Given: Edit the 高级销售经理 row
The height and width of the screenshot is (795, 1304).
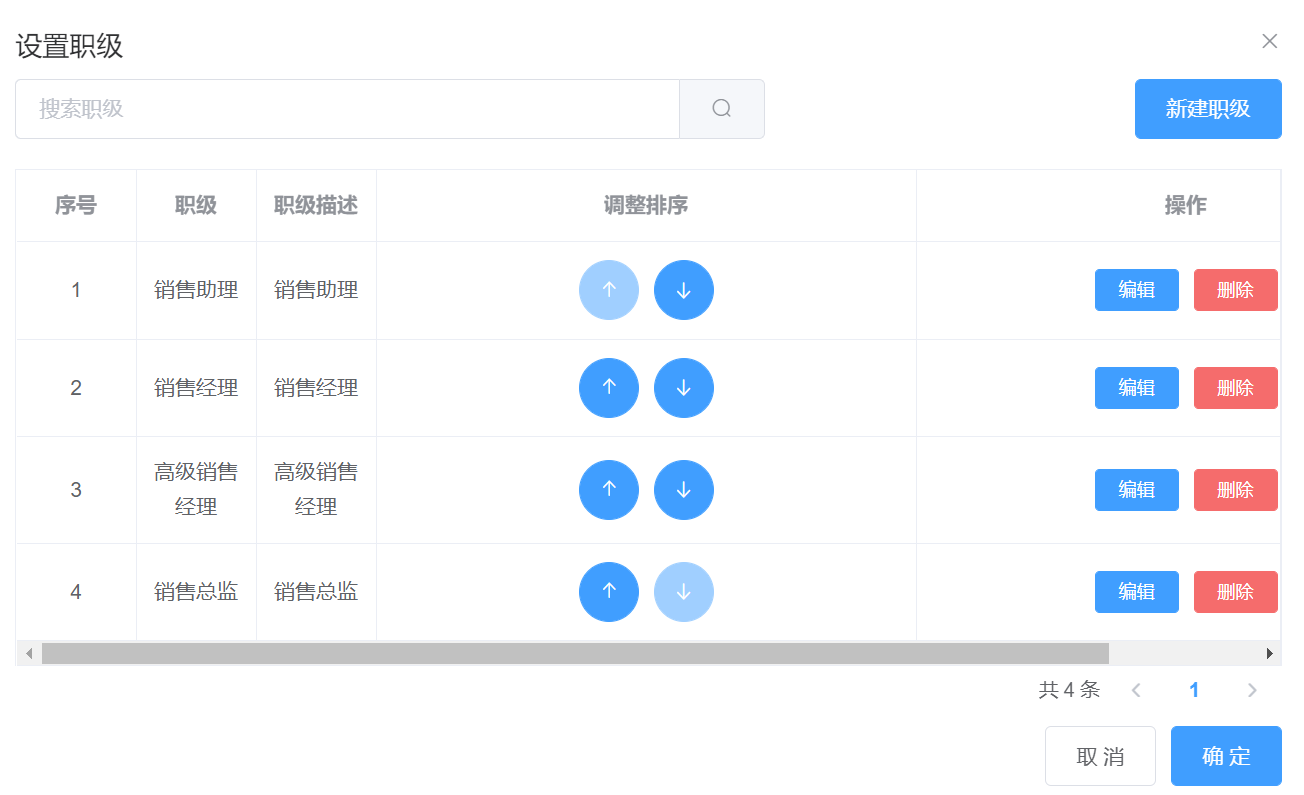Looking at the screenshot, I should coord(1136,490).
